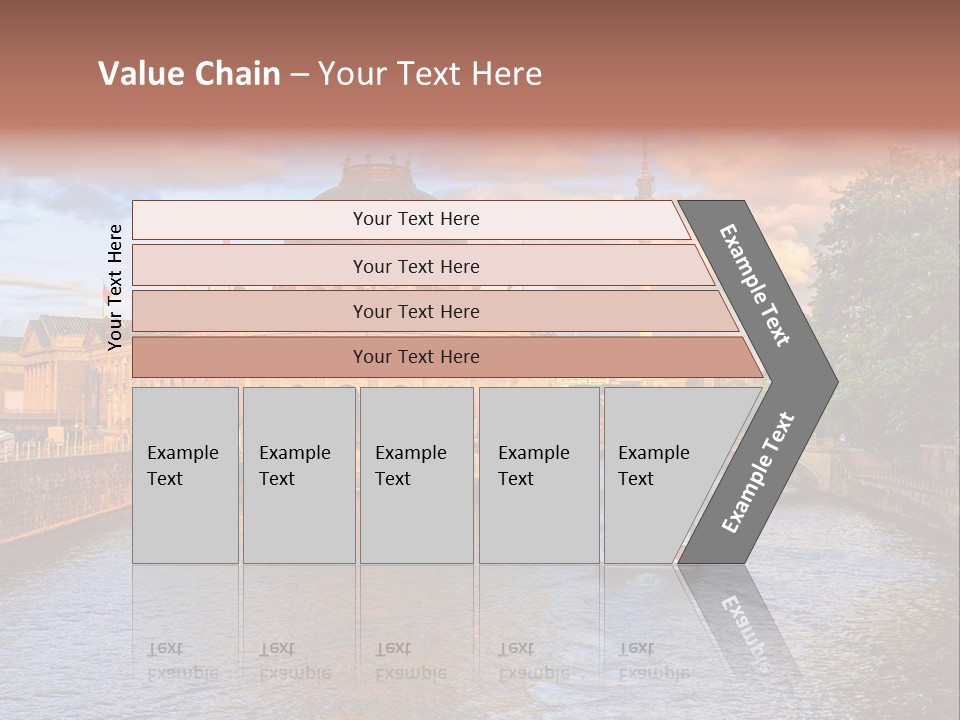This screenshot has width=960, height=720.
Task: Select the topmost lightest "Your Text Here" bar
Action: 415,219
